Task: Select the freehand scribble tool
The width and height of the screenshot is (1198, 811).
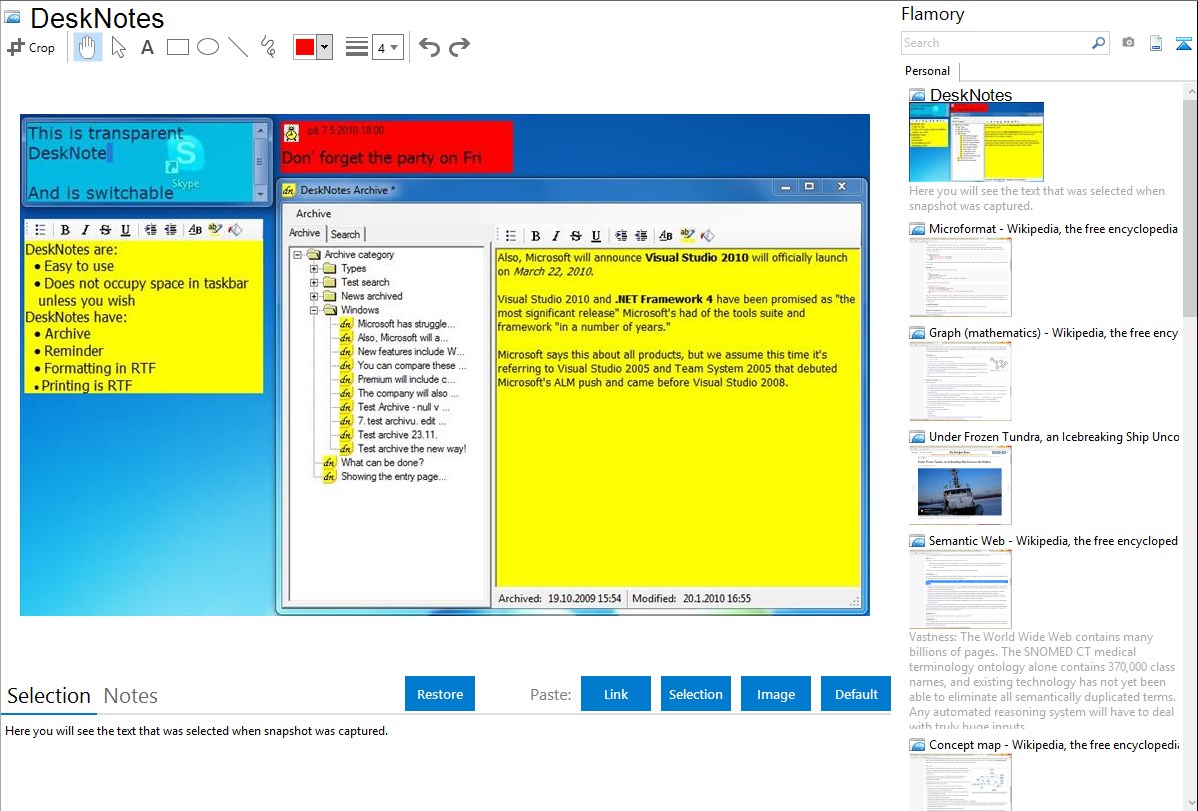Action: tap(267, 47)
